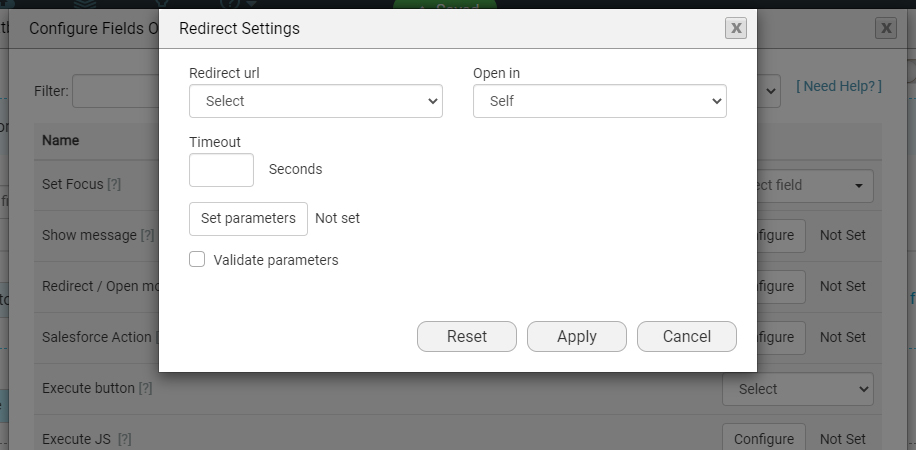
Task: Configure the Execute JS action
Action: pyautogui.click(x=763, y=438)
